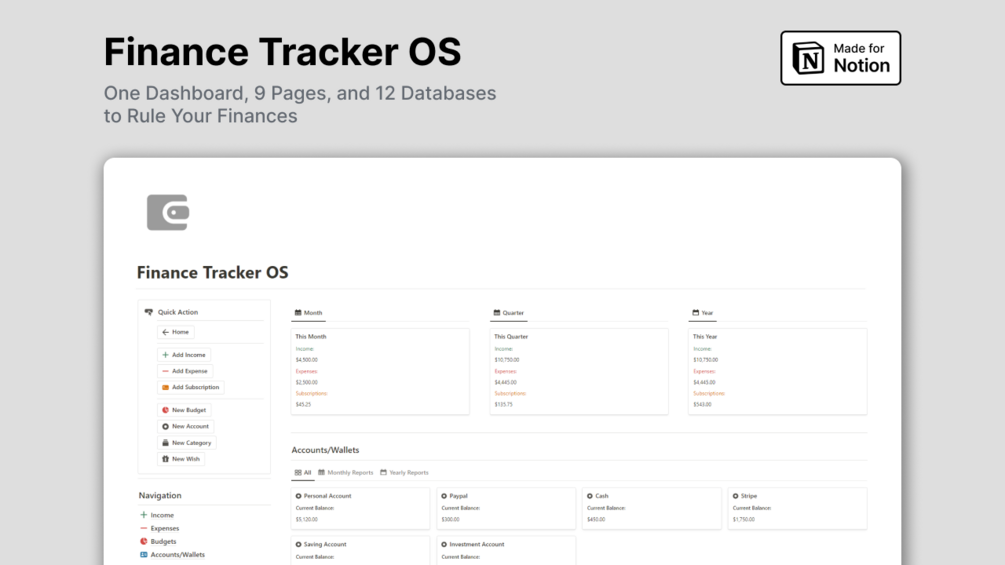Open the This Month summary card
The height and width of the screenshot is (565, 1005).
pos(379,370)
